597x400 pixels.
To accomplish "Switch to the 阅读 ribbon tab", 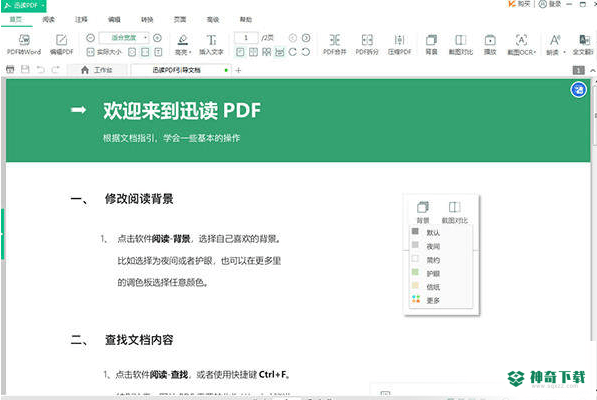I will coord(48,19).
